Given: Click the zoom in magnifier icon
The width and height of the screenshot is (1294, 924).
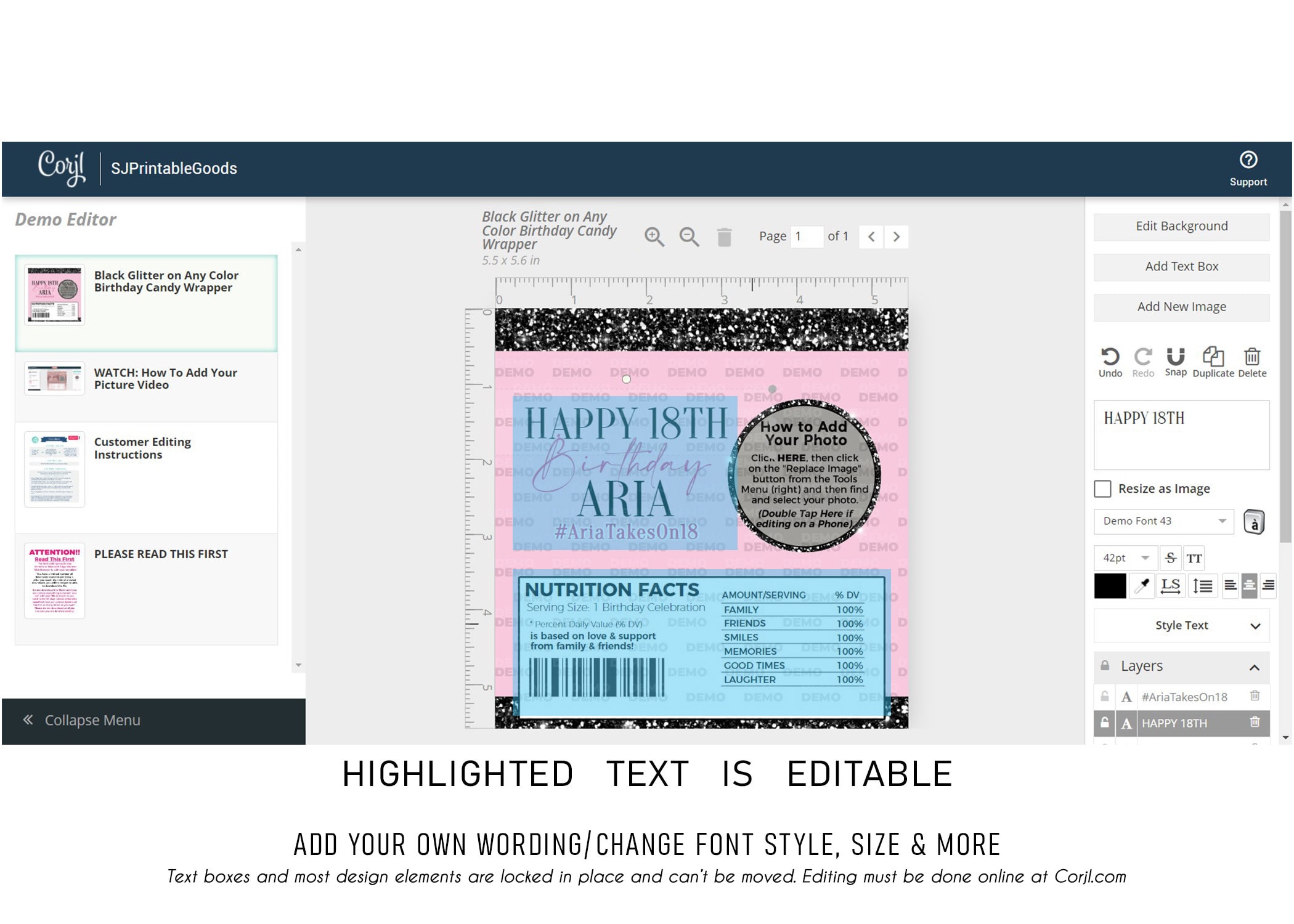Looking at the screenshot, I should click(654, 237).
